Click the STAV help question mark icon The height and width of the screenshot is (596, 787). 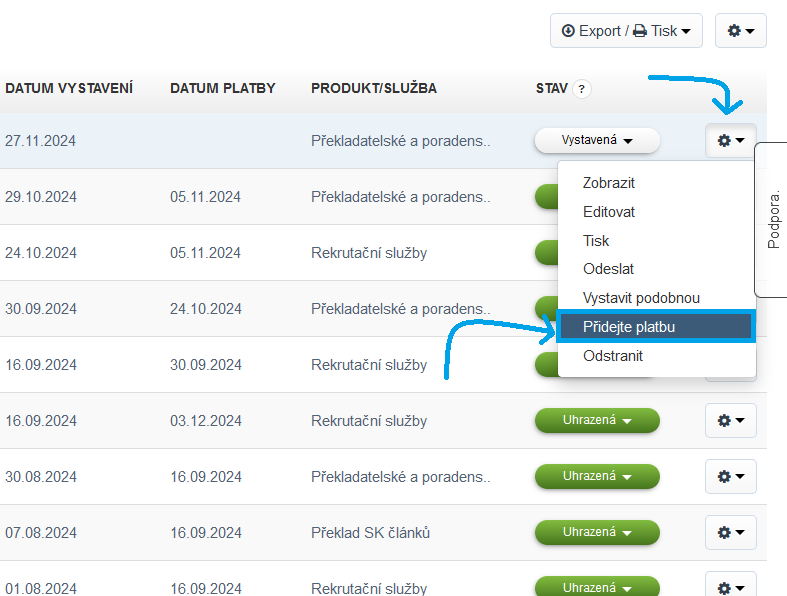pyautogui.click(x=581, y=89)
